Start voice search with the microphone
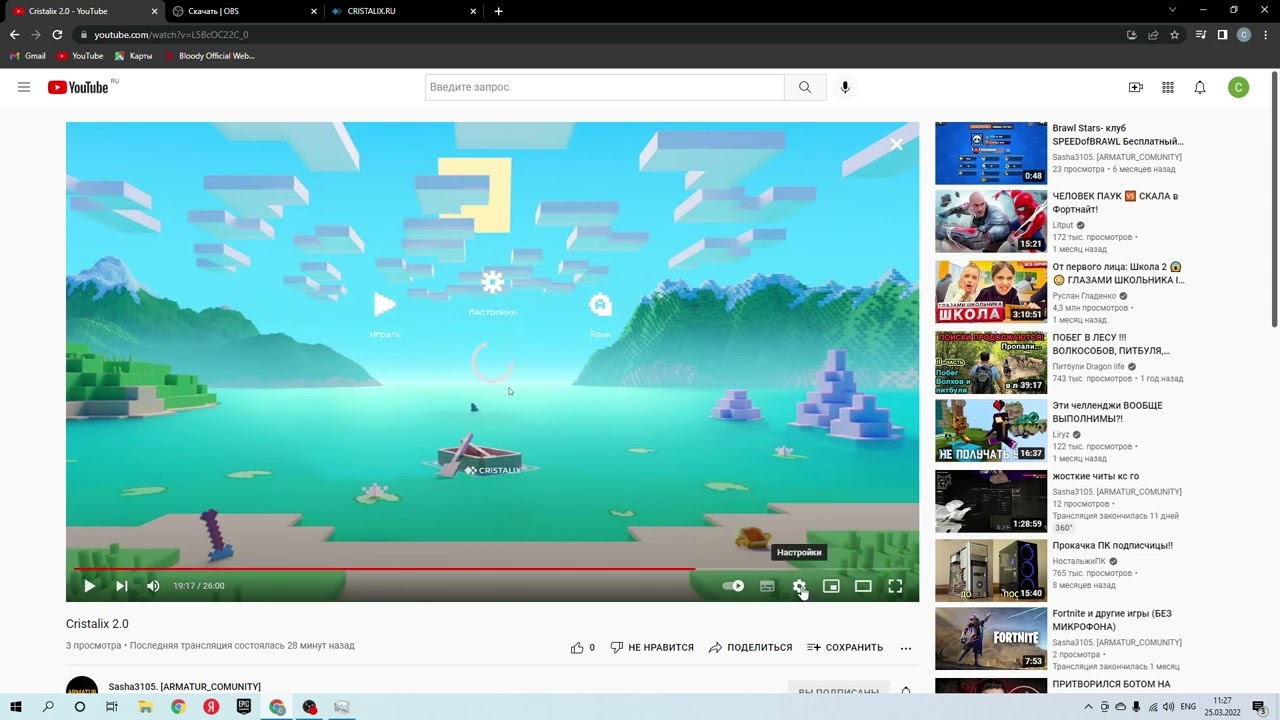 click(845, 87)
